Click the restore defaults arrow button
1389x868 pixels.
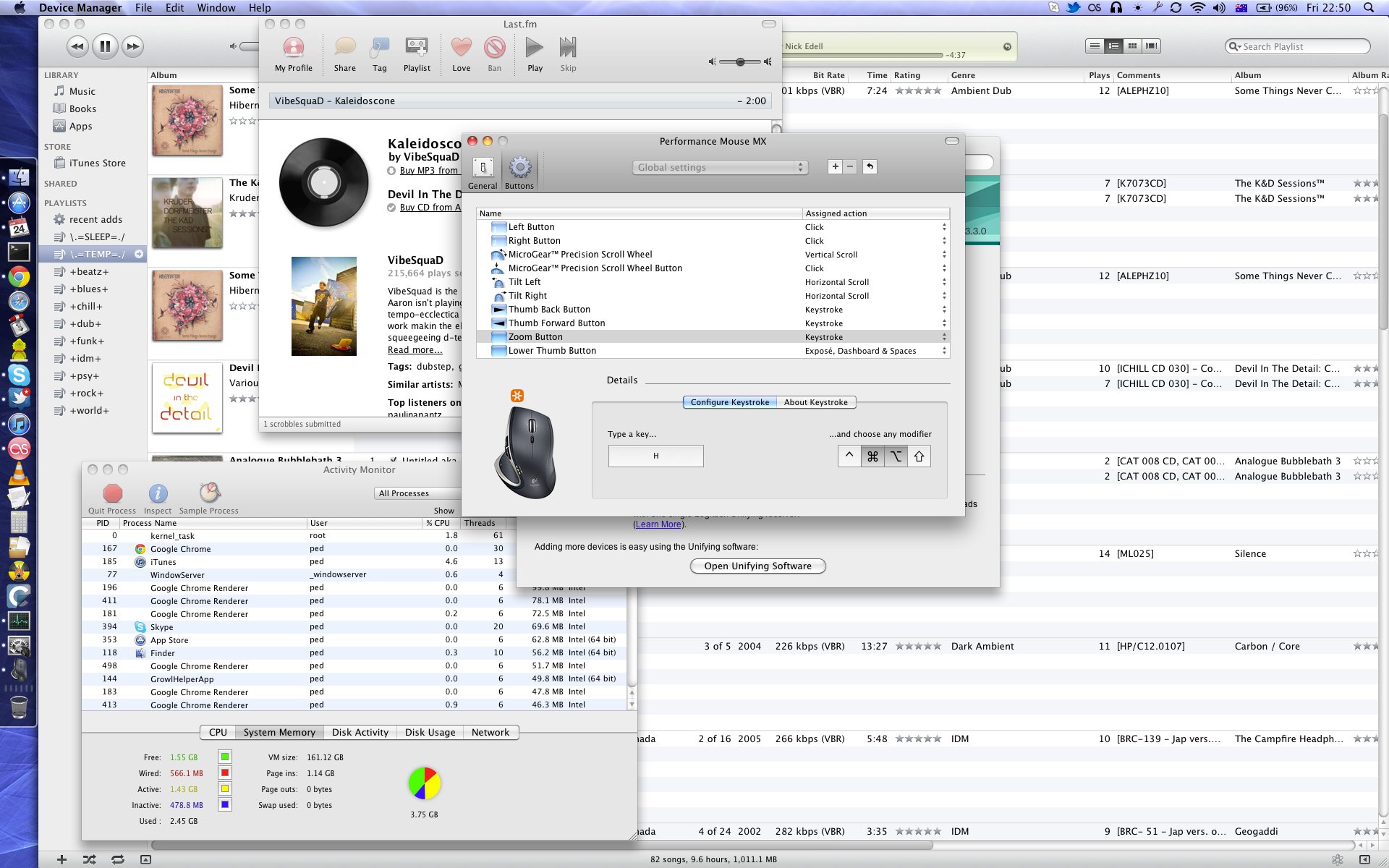[870, 166]
